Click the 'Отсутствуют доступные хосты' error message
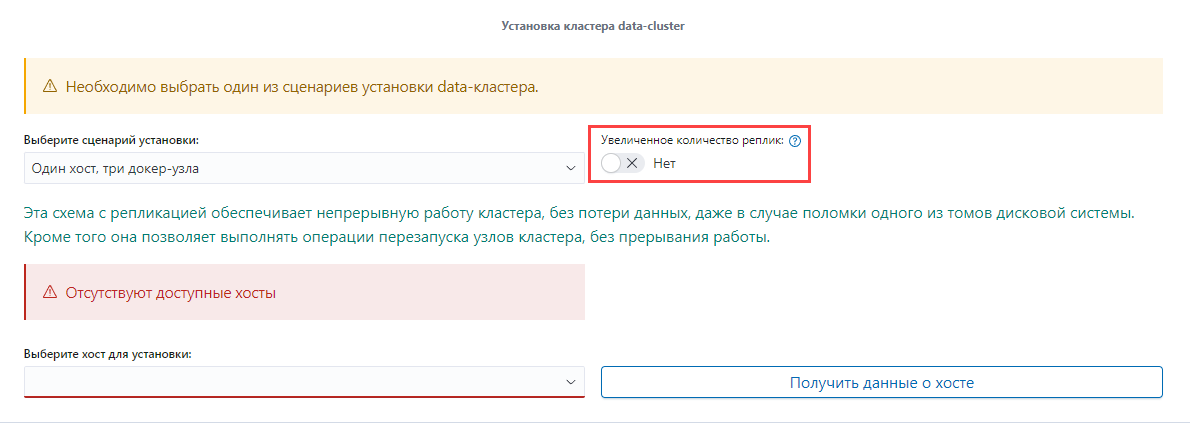The image size is (1190, 423). [170, 292]
